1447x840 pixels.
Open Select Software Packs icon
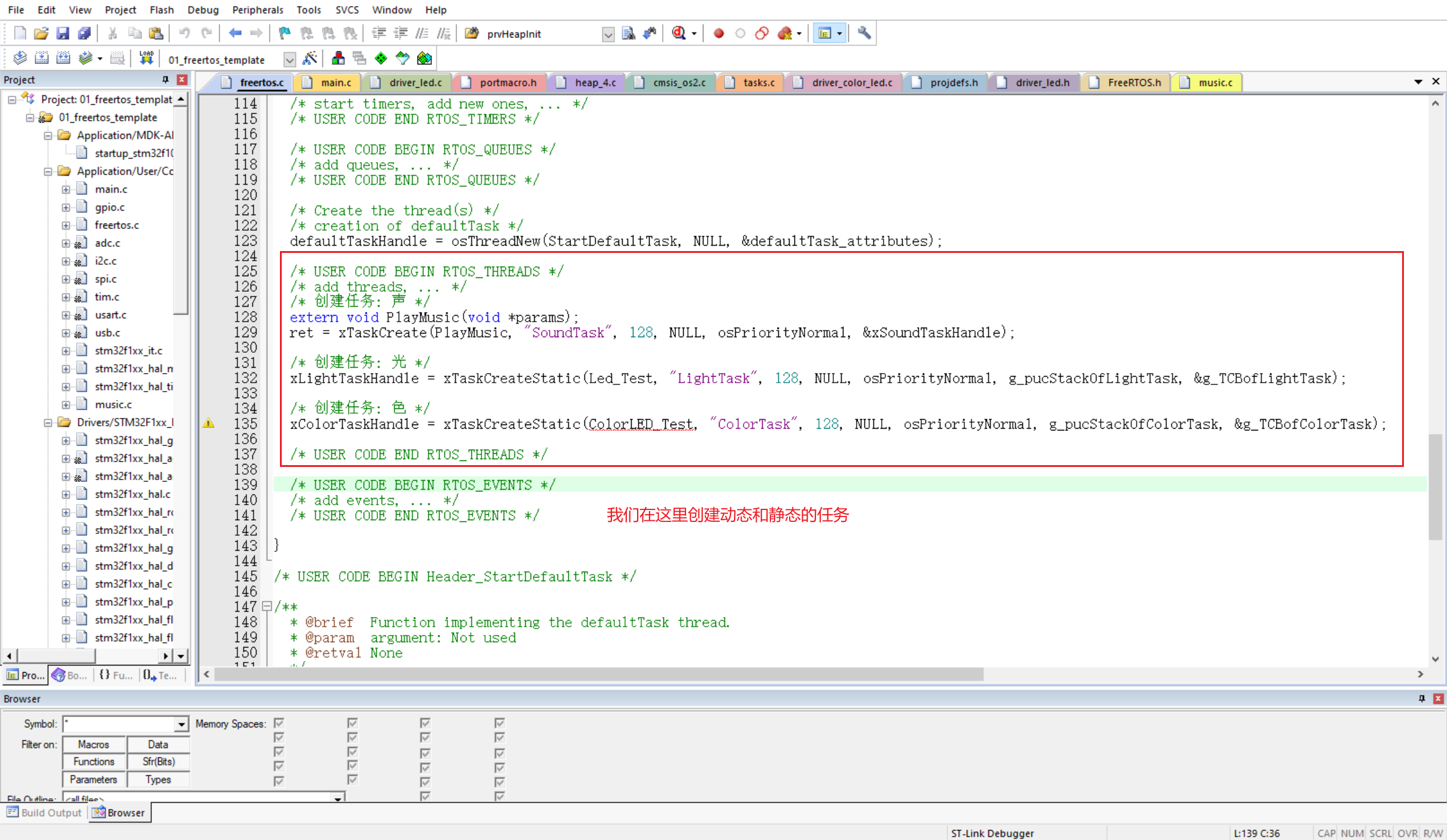(x=403, y=58)
